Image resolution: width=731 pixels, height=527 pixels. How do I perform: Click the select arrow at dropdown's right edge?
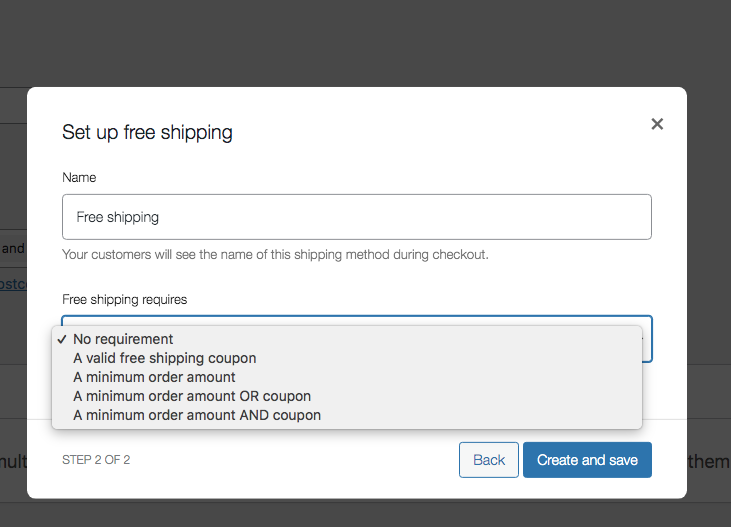(x=647, y=339)
